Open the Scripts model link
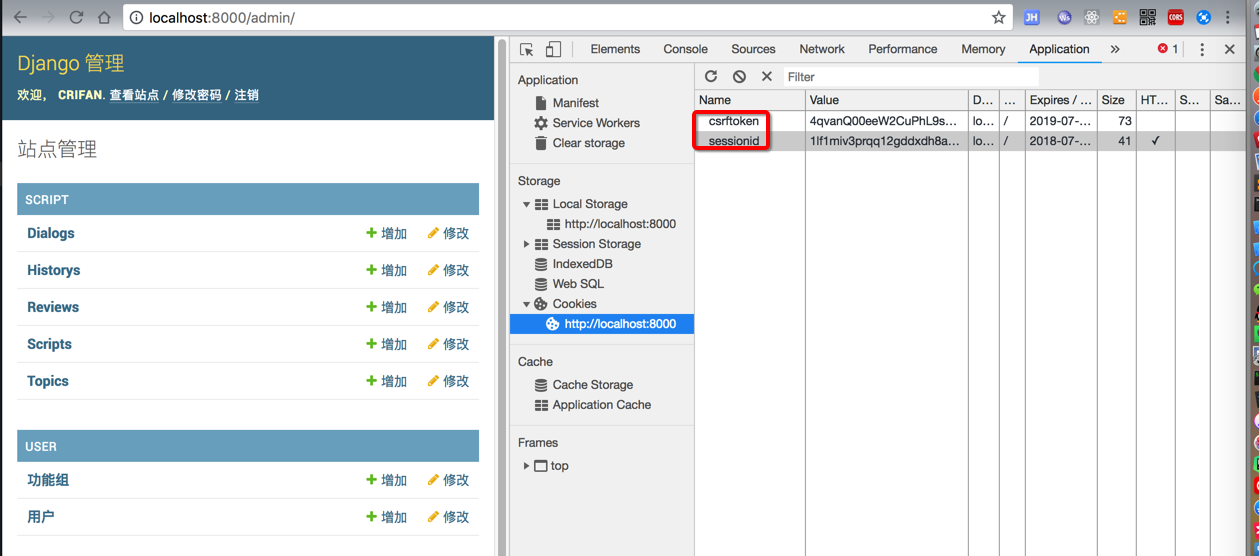The height and width of the screenshot is (556, 1259). point(49,344)
